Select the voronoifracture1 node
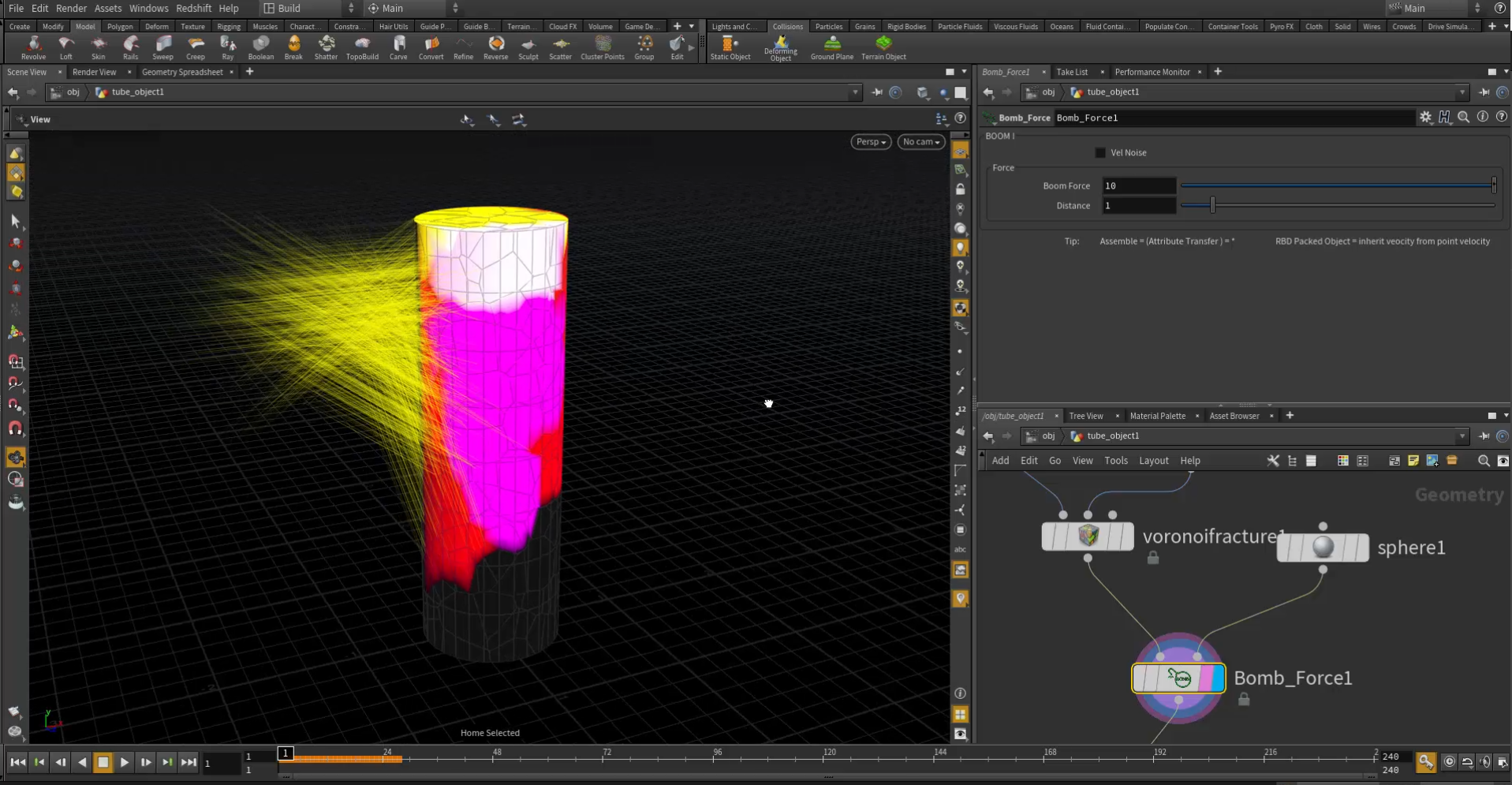 point(1087,536)
